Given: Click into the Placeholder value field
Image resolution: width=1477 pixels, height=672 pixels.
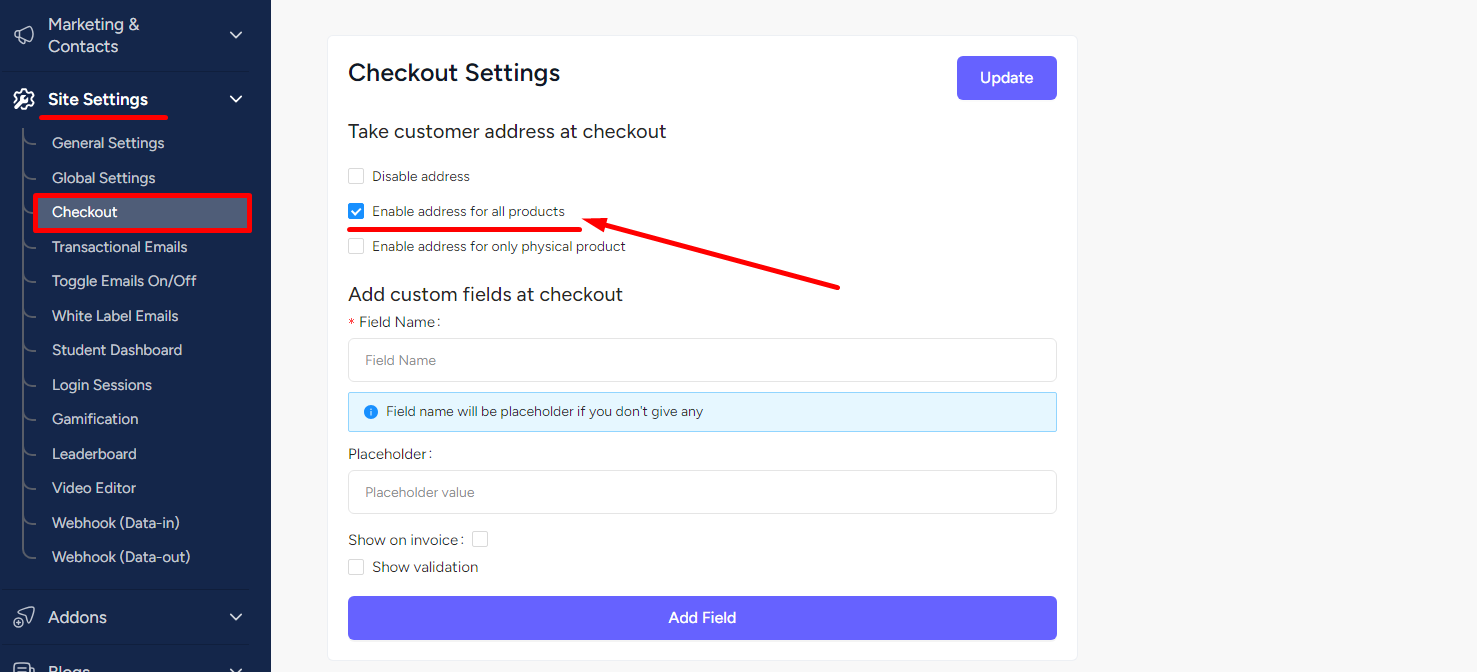Looking at the screenshot, I should [702, 492].
